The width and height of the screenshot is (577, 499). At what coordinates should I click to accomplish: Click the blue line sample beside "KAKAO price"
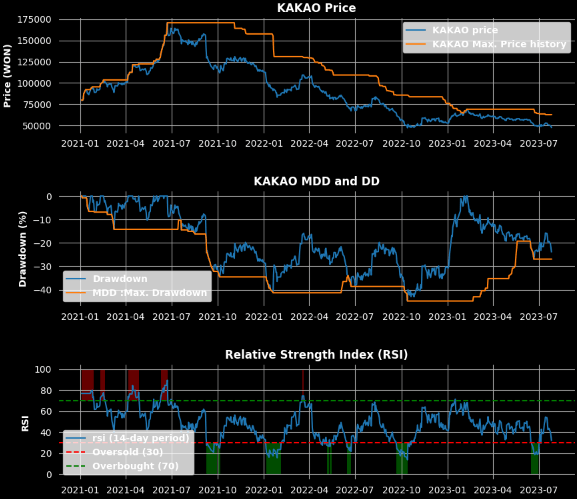click(416, 30)
